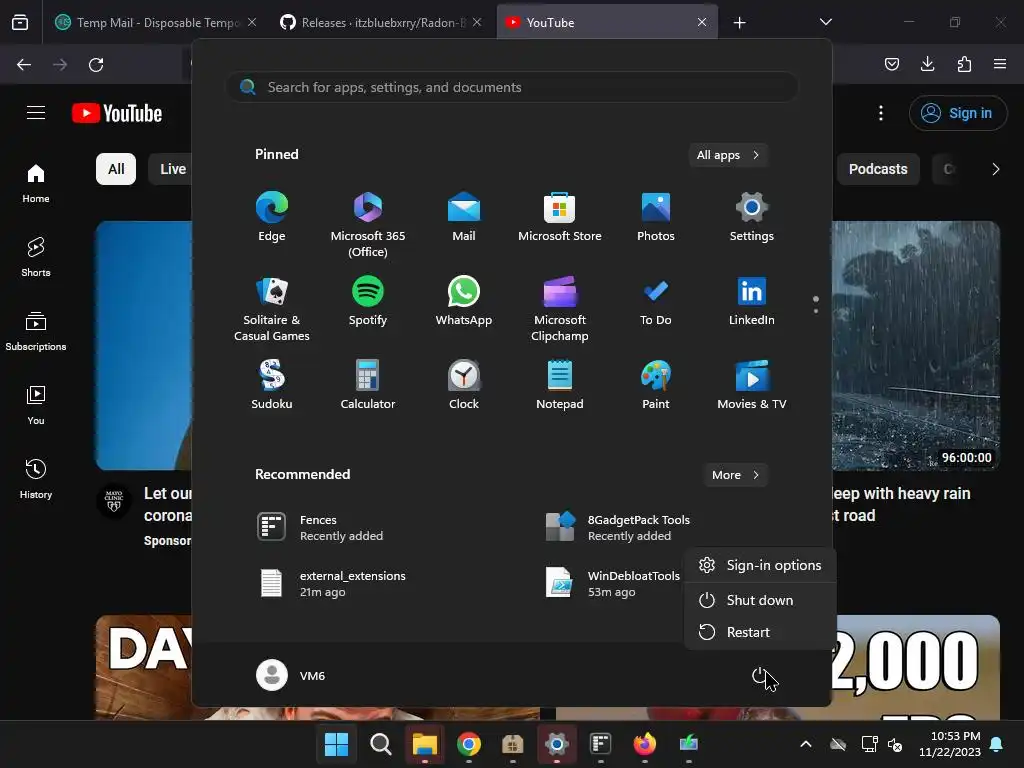Go to YouTube Subscriptions
This screenshot has width=1024, height=768.
pyautogui.click(x=36, y=331)
